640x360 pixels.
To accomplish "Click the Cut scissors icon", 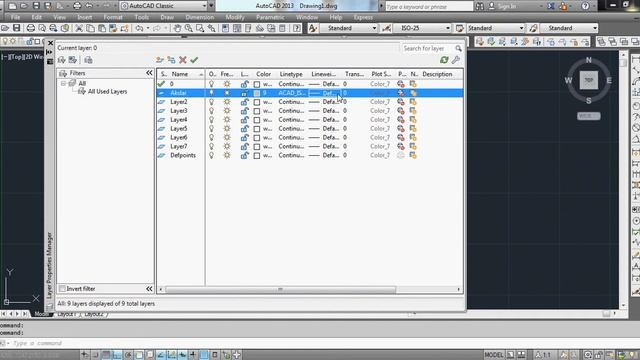I will click(79, 28).
